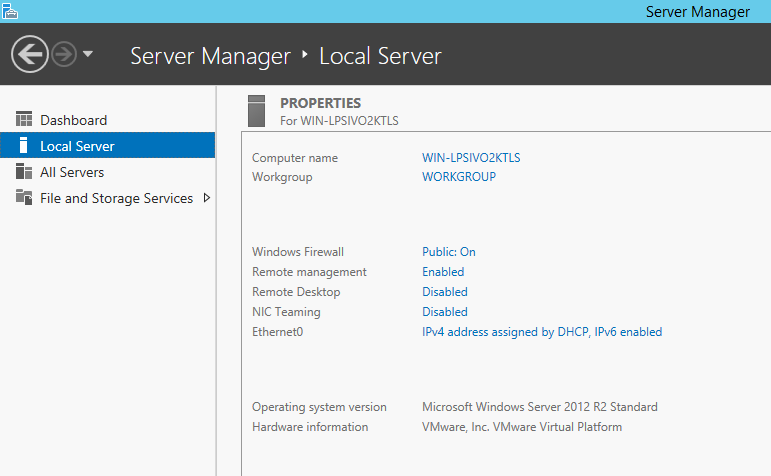Open Windows Firewall Public: On link
Screen dimensions: 771x476
[448, 252]
